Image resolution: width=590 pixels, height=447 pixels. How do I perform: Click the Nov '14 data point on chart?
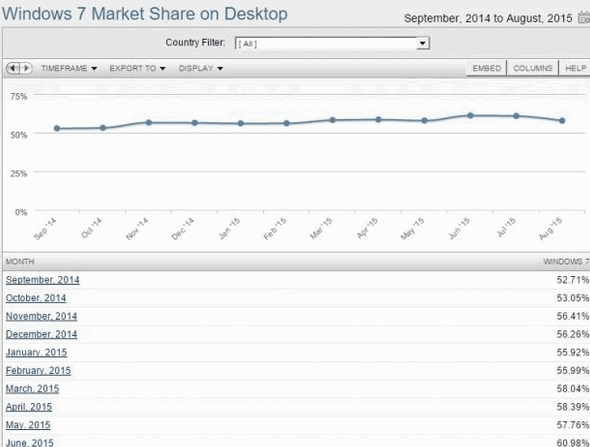pyautogui.click(x=149, y=123)
